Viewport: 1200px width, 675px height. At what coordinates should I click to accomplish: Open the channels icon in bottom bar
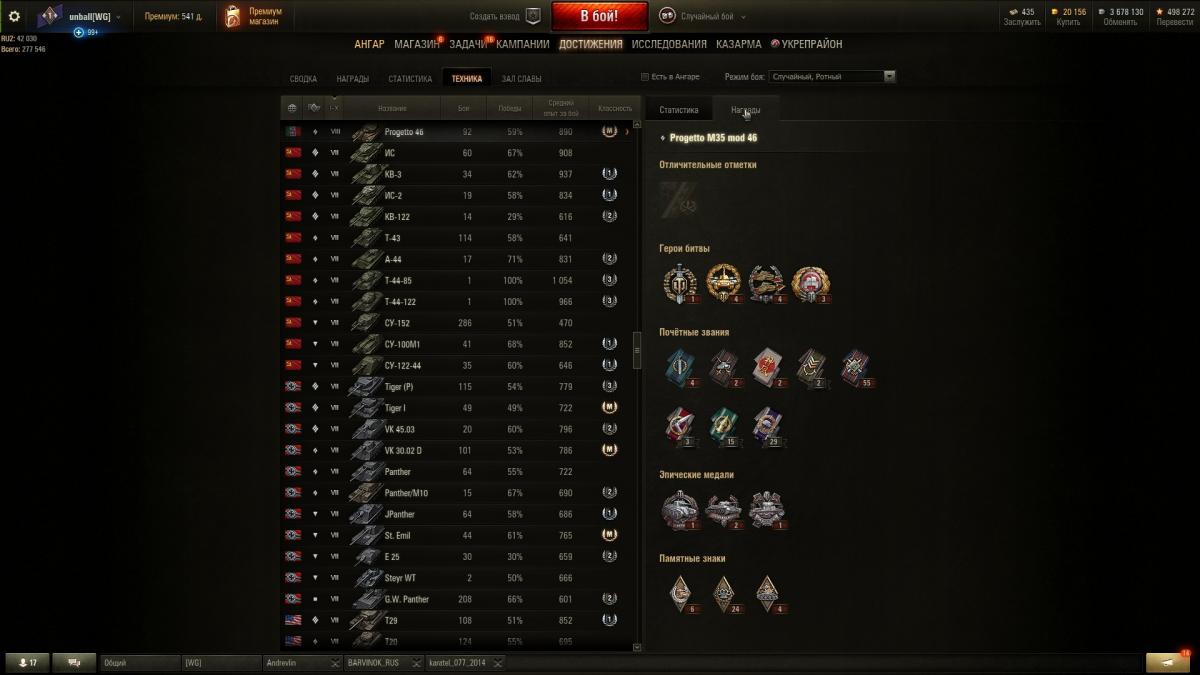[74, 663]
